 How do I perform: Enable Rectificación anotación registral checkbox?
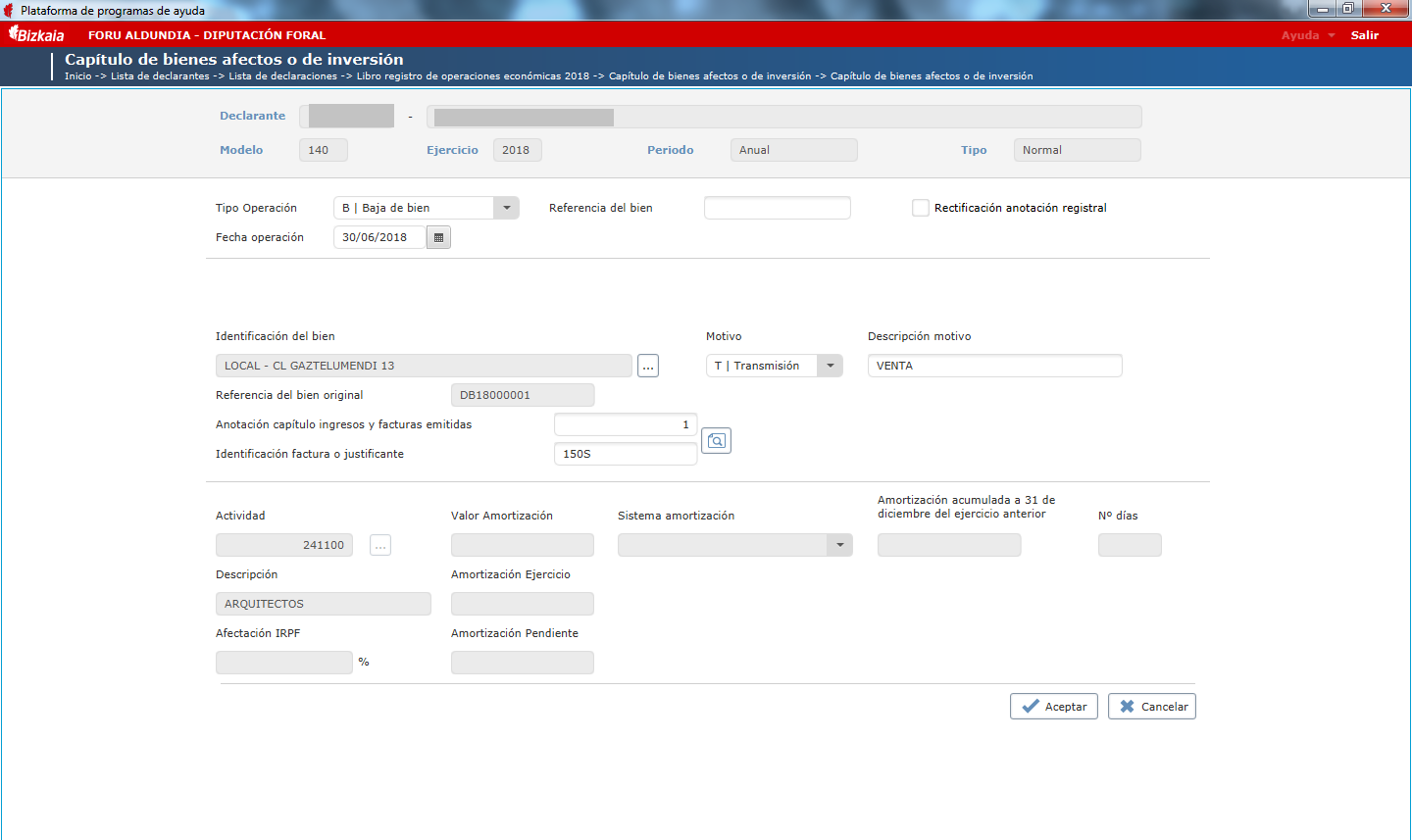pos(921,208)
